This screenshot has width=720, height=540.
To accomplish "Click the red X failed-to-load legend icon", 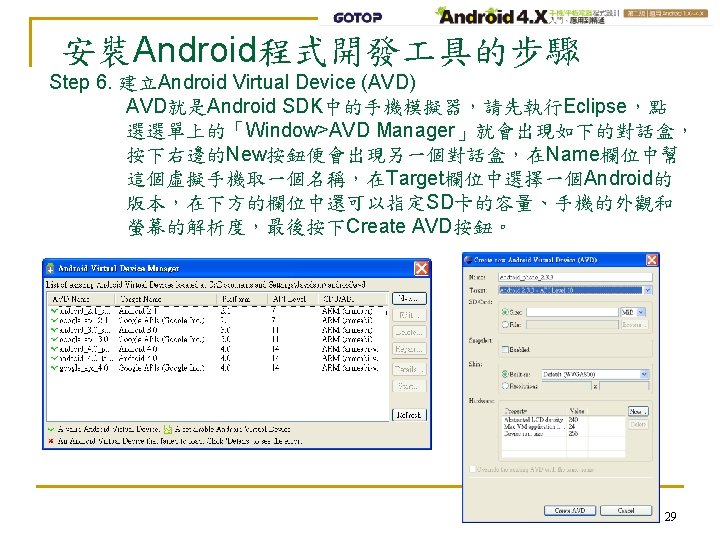I will [x=51, y=441].
